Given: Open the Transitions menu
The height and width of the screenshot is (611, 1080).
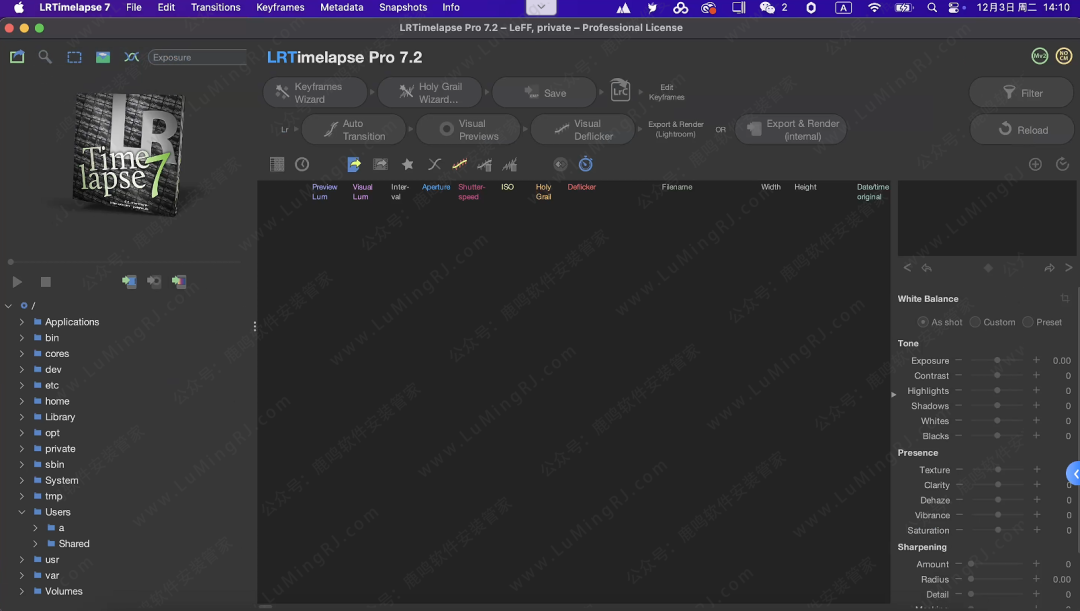Looking at the screenshot, I should [215, 7].
